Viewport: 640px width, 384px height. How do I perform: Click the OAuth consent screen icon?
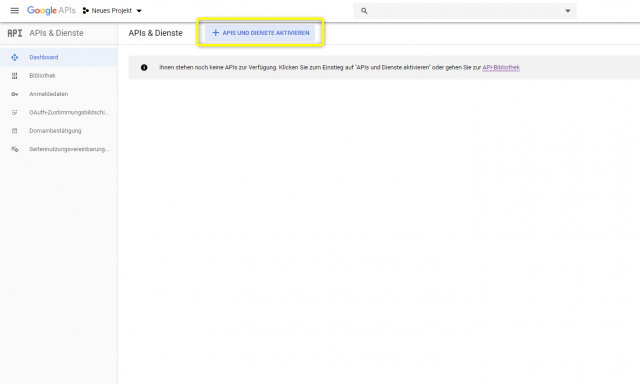[x=15, y=112]
